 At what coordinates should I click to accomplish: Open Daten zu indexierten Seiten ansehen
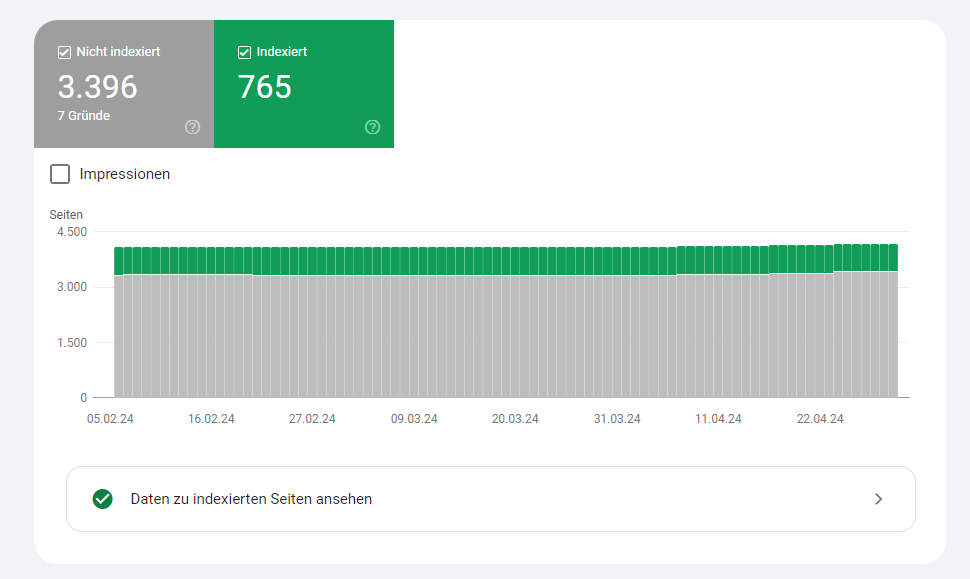pyautogui.click(x=491, y=499)
